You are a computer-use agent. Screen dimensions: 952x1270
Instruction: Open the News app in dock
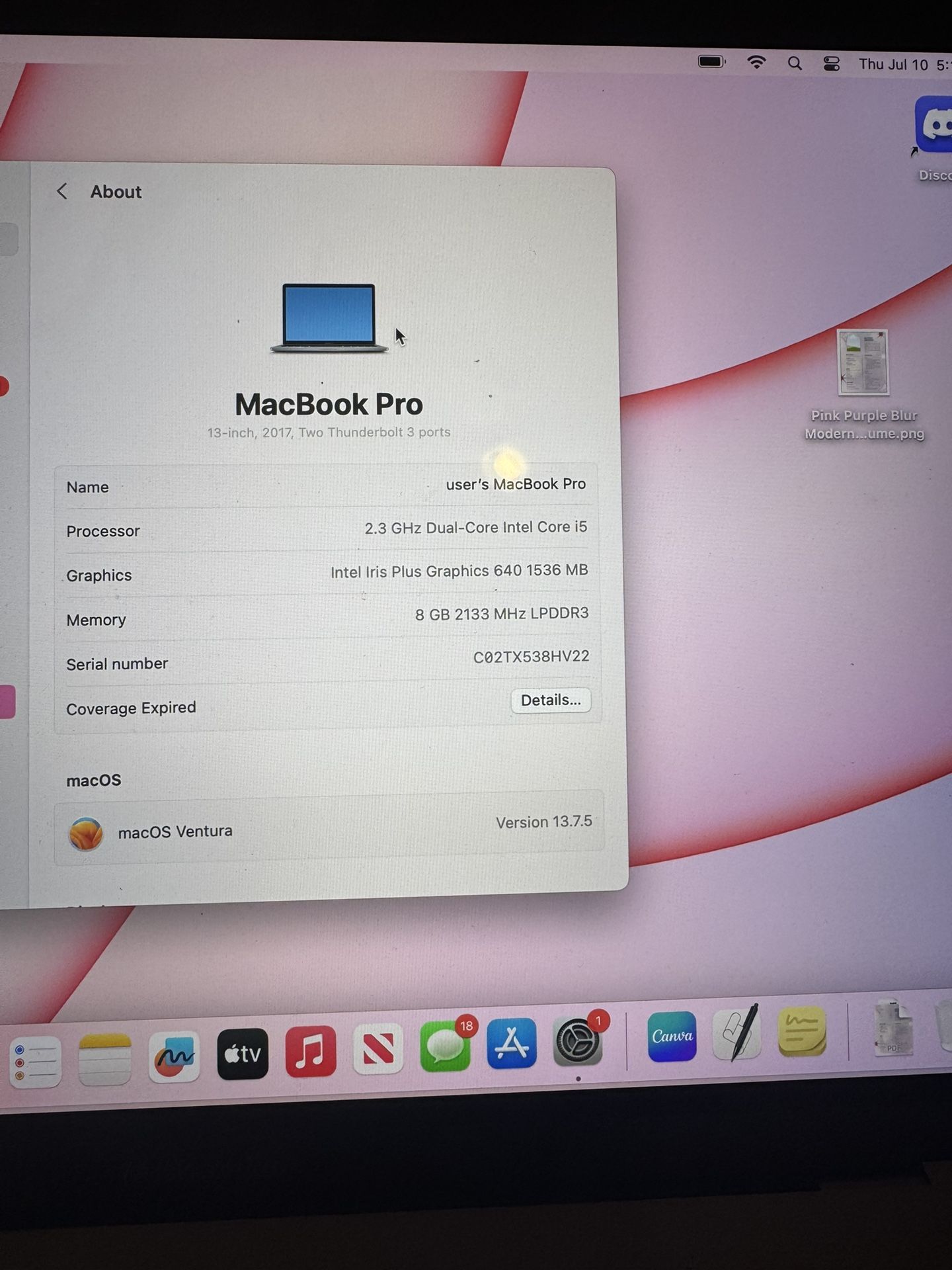[378, 1048]
